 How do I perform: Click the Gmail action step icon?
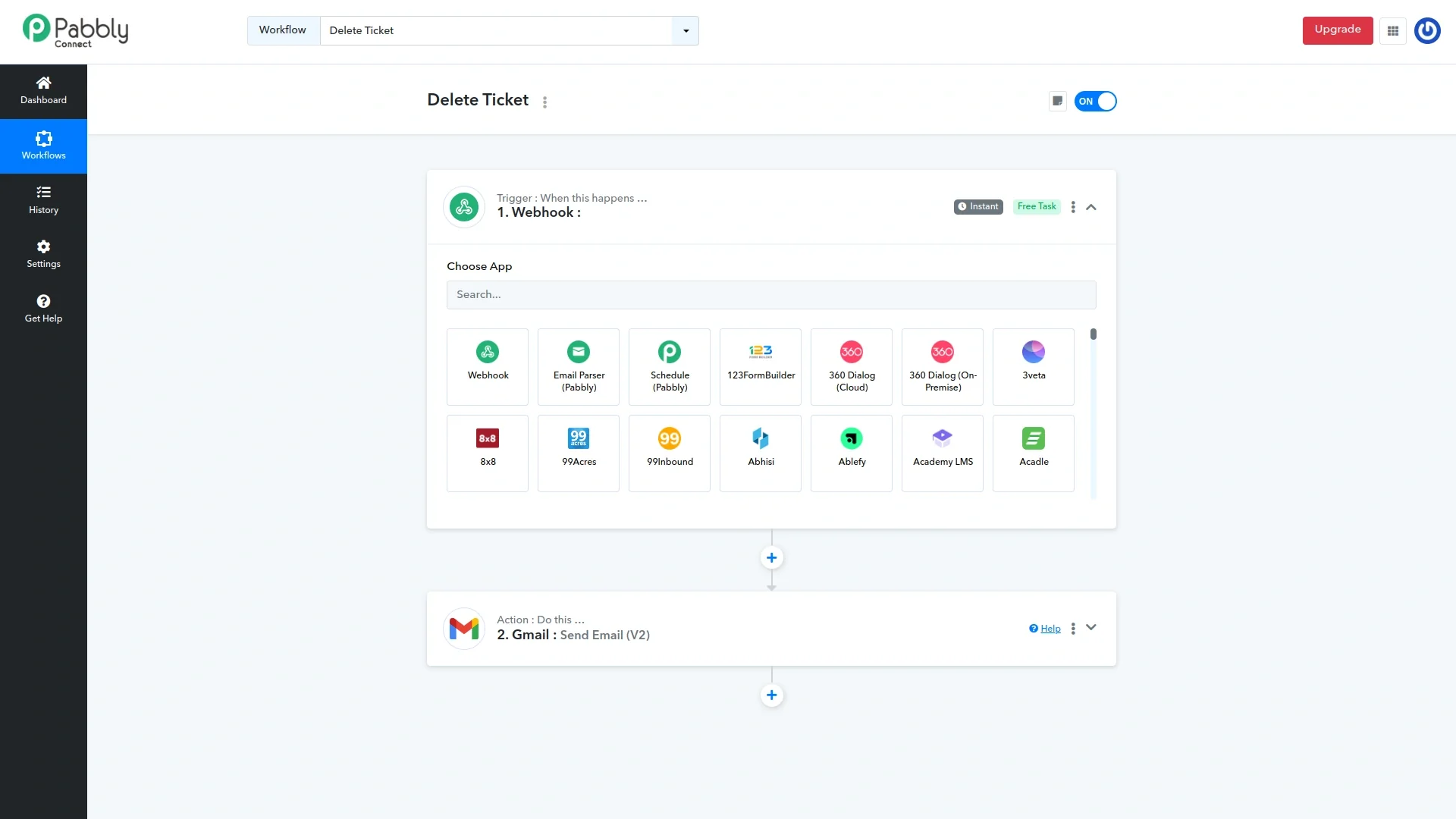tap(464, 629)
